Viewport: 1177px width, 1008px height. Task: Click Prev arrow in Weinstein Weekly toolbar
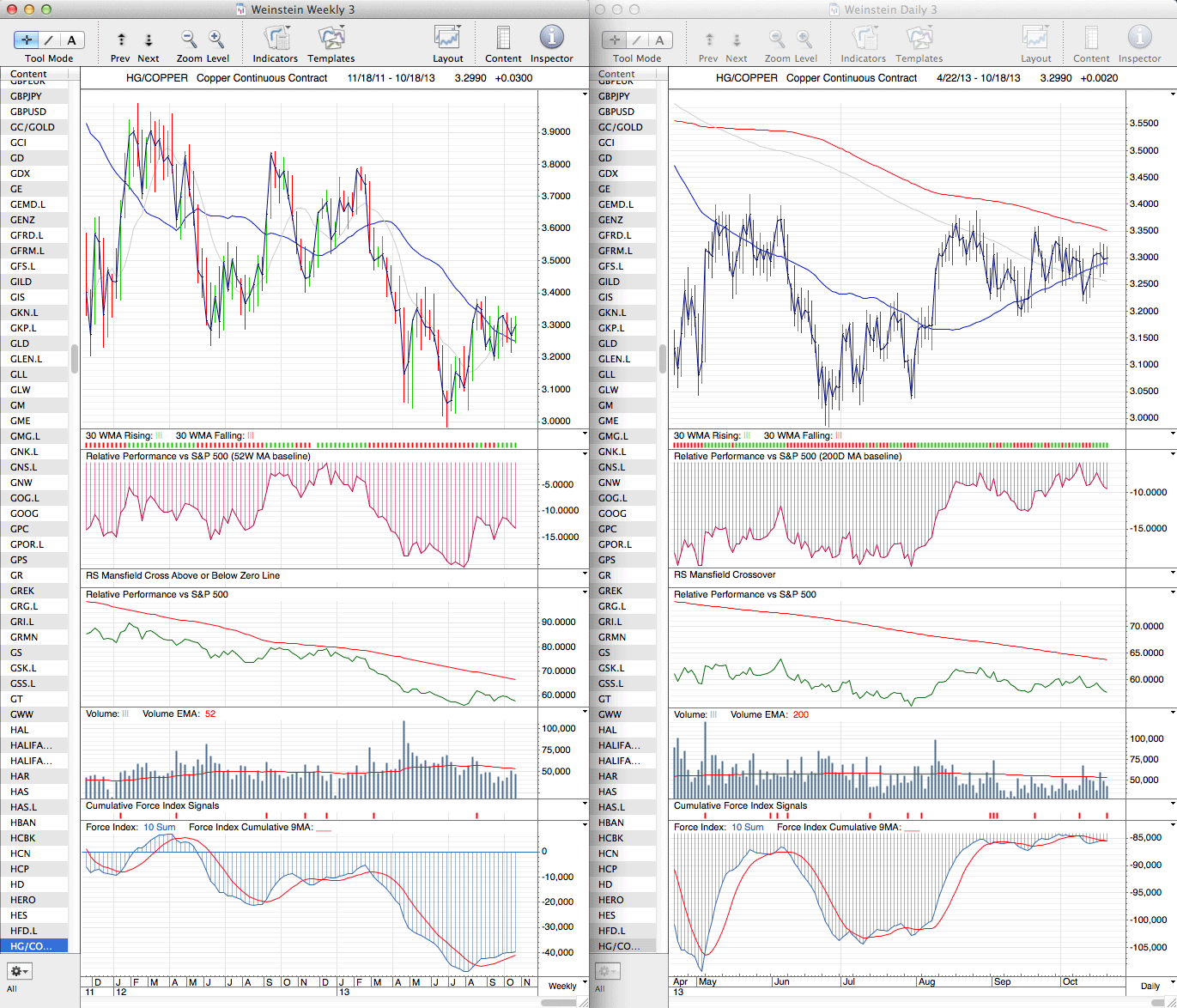click(121, 39)
